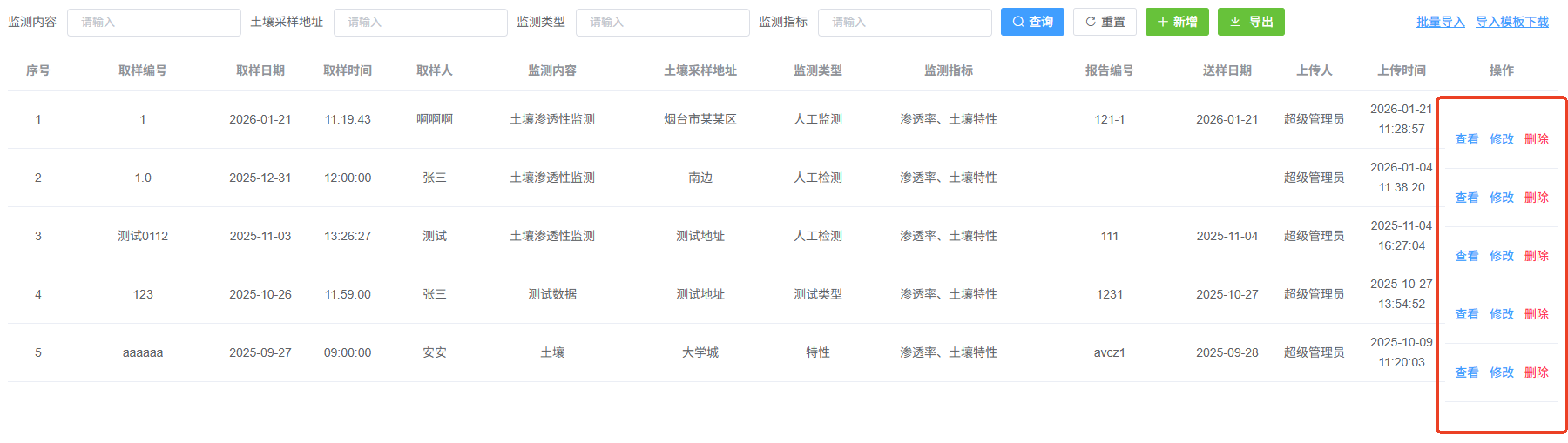The width and height of the screenshot is (1568, 443).
Task: Delete the row uploaded 2026-01-21
Action: (1537, 139)
